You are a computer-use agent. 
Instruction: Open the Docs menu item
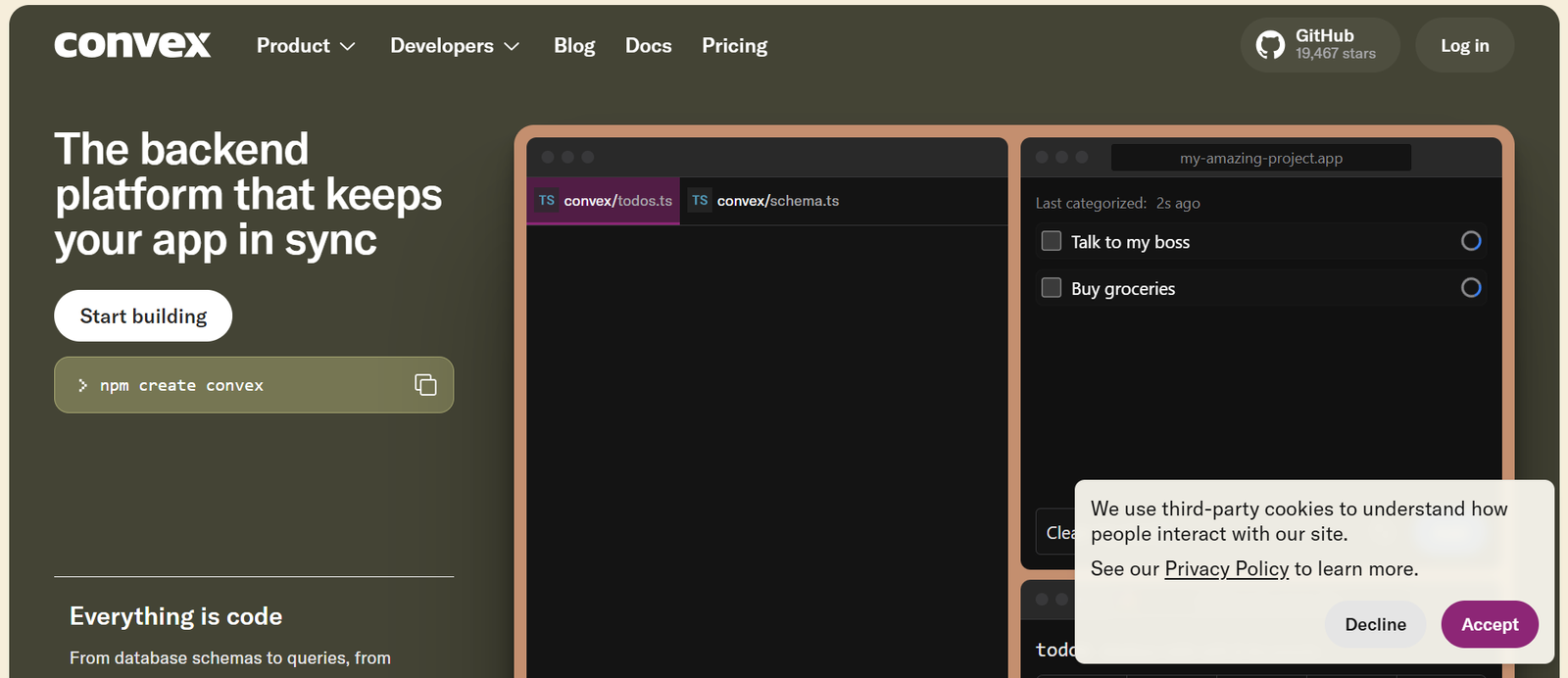click(x=649, y=46)
